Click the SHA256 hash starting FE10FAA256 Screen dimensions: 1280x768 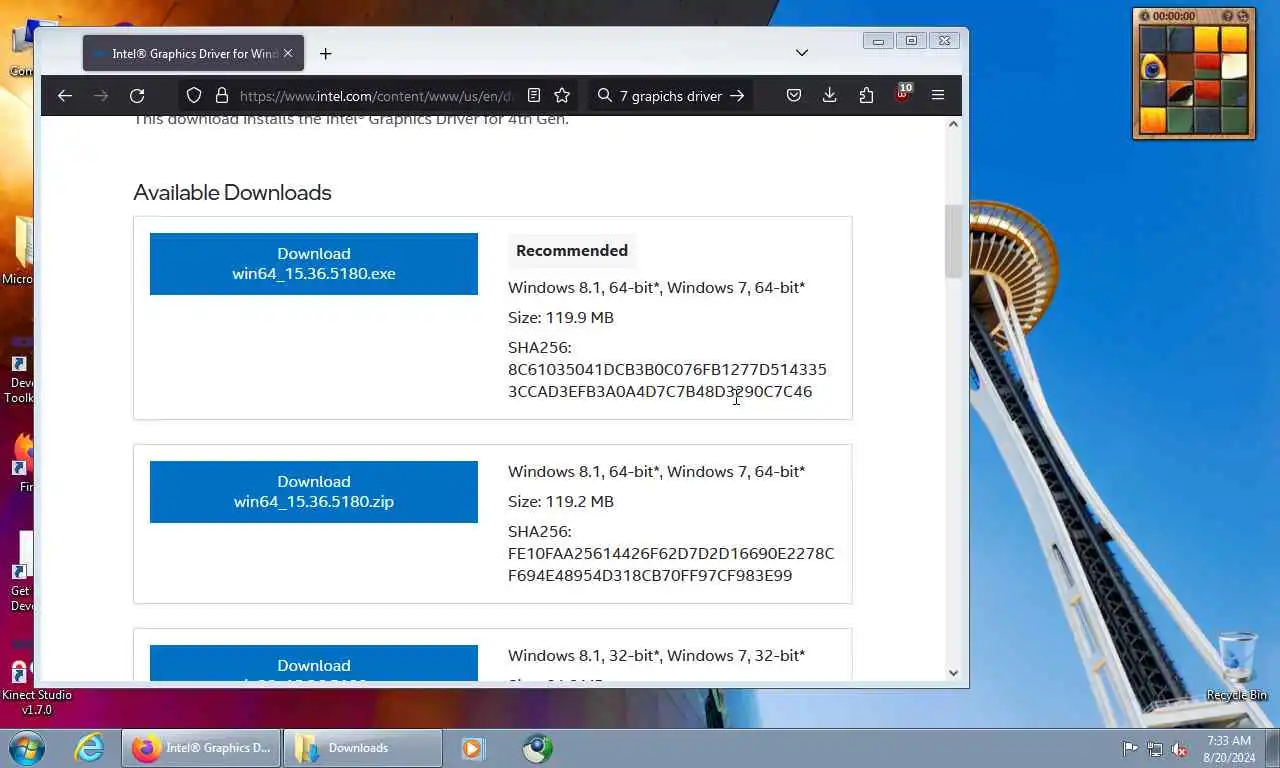(x=671, y=565)
